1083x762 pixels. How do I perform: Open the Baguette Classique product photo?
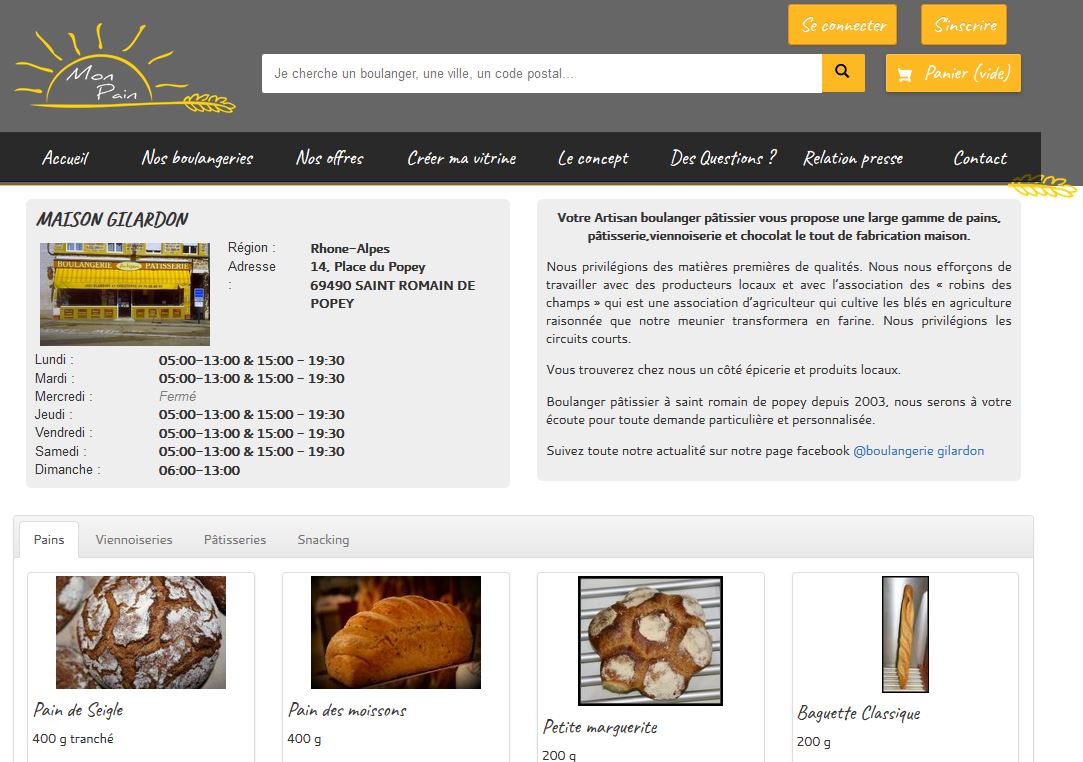[x=905, y=634]
